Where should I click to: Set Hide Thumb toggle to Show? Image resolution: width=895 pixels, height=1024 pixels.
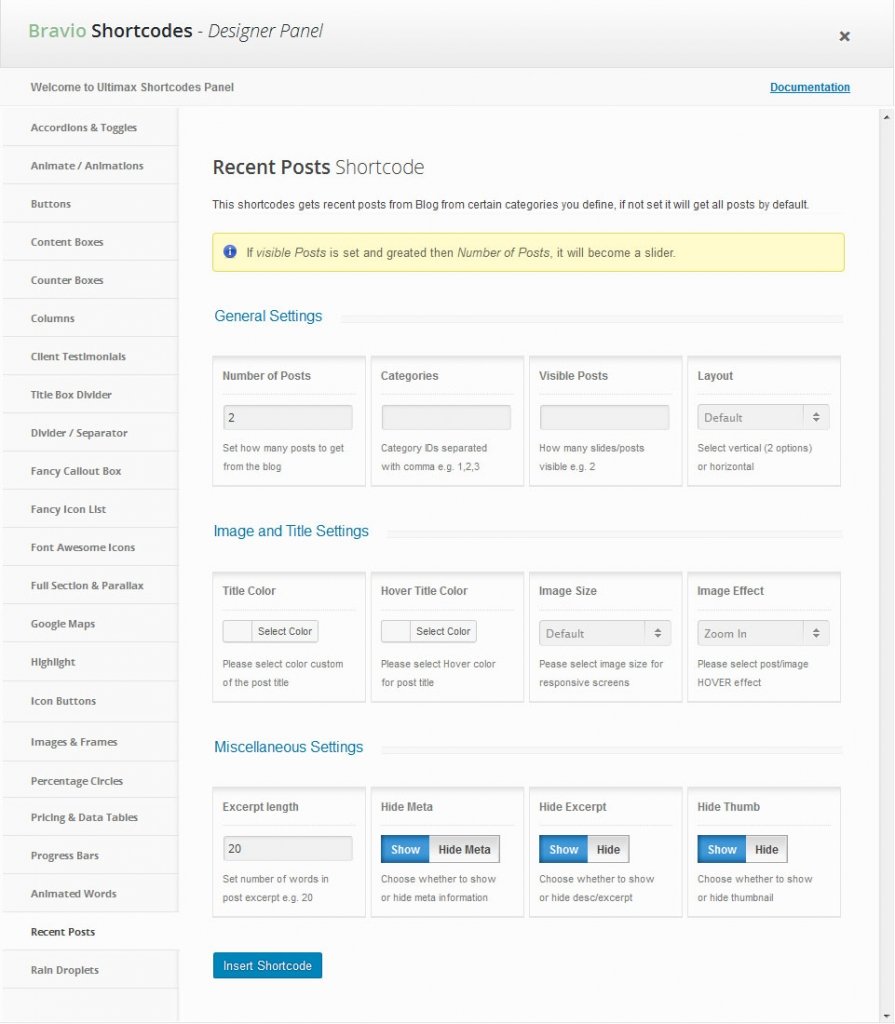[722, 850]
